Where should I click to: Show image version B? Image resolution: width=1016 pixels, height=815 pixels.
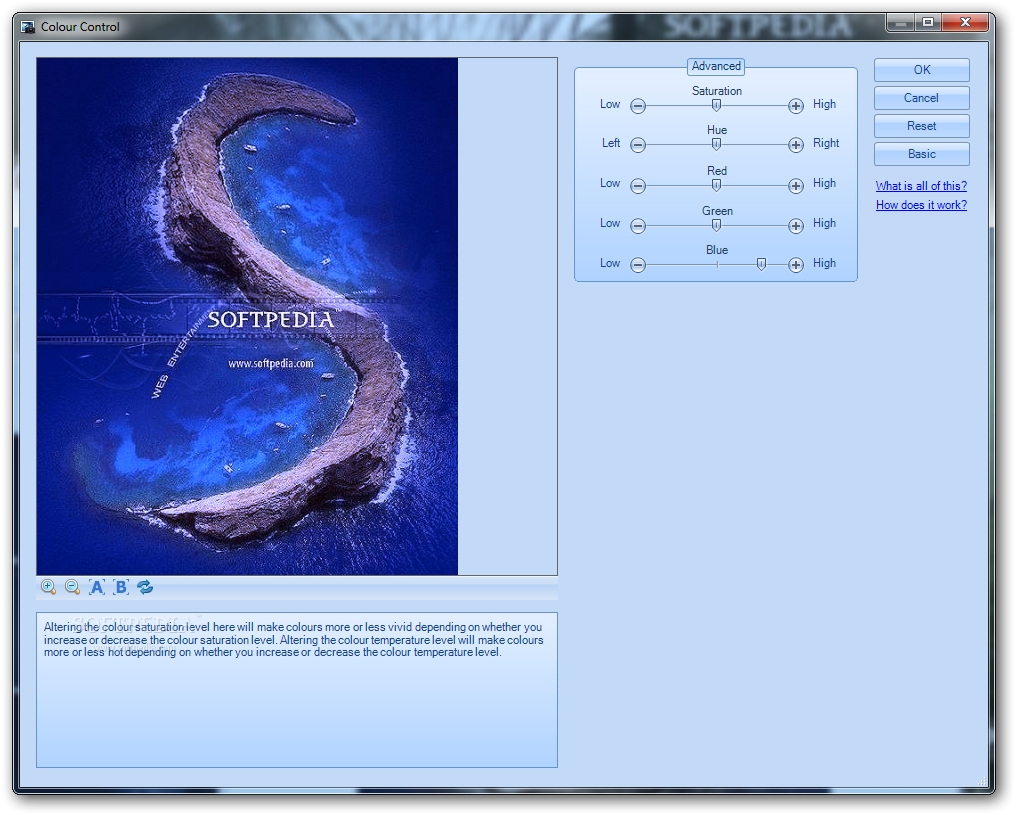[x=121, y=587]
